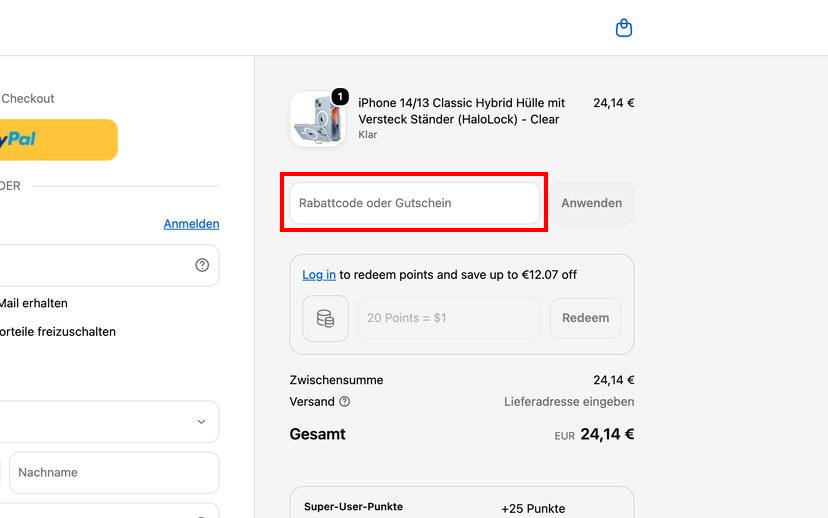Click the quantity badge on product image

point(340,97)
